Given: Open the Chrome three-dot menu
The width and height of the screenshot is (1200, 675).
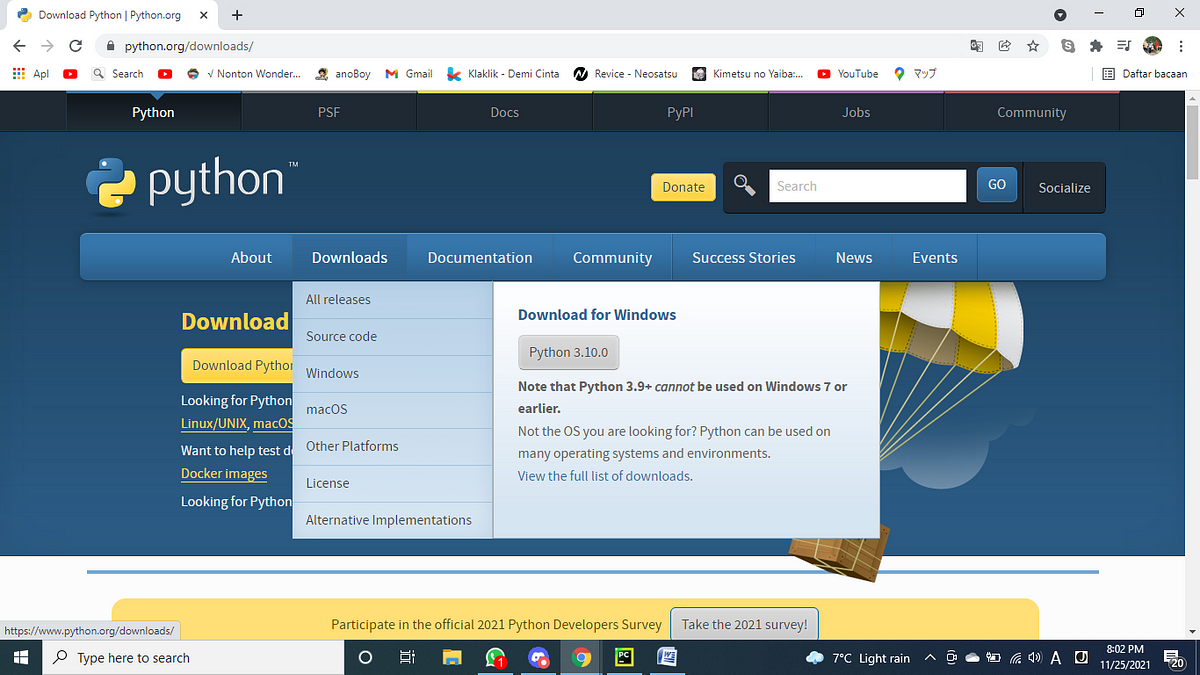Looking at the screenshot, I should click(x=1179, y=46).
